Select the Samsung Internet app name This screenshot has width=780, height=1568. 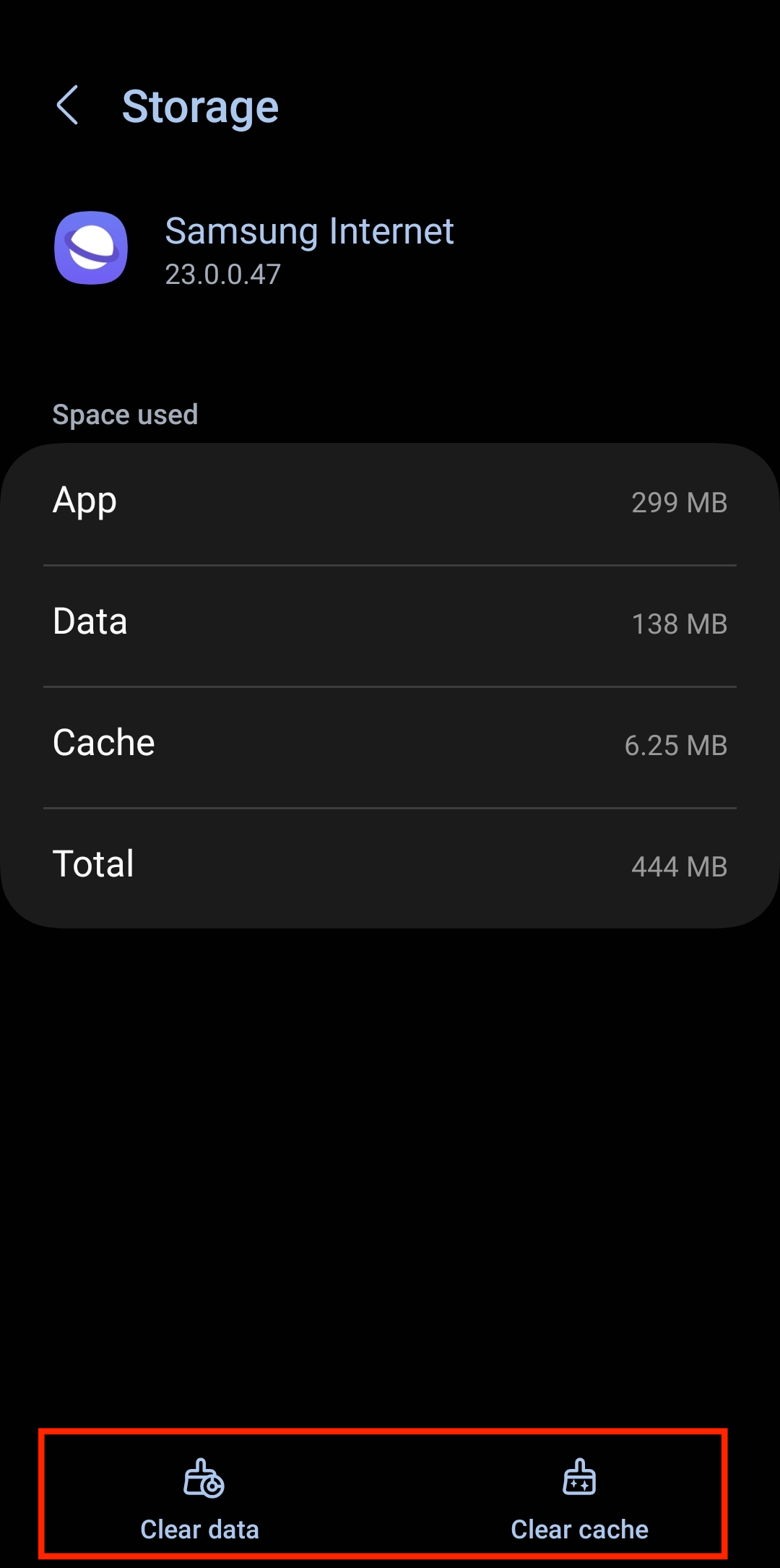[x=309, y=231]
